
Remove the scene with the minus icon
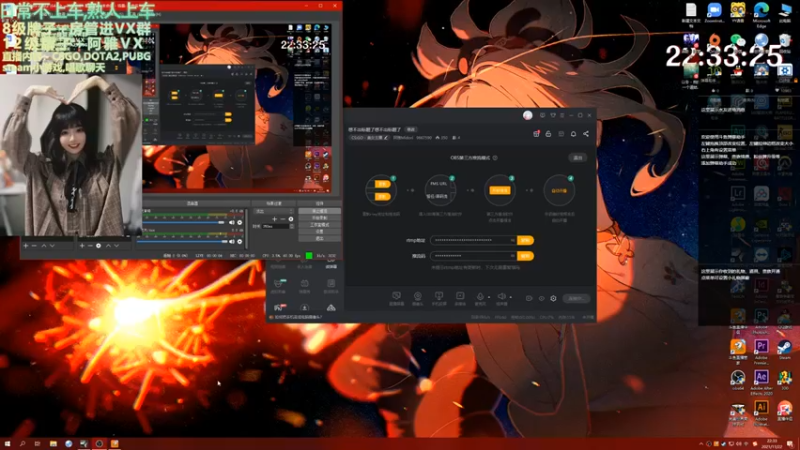coord(34,246)
